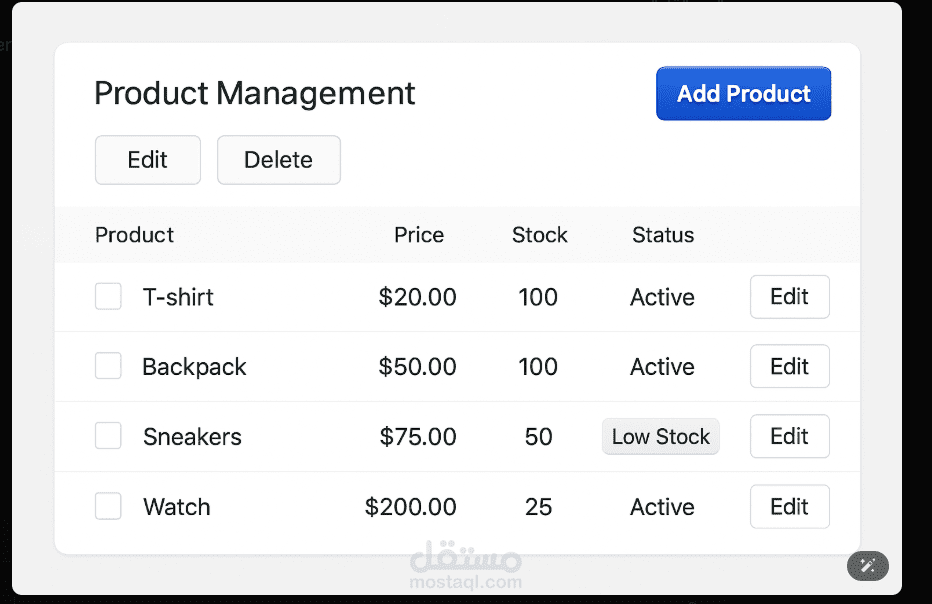Screen dimensions: 932x604
Task: Click Edit on the Watch row
Action: (x=789, y=506)
